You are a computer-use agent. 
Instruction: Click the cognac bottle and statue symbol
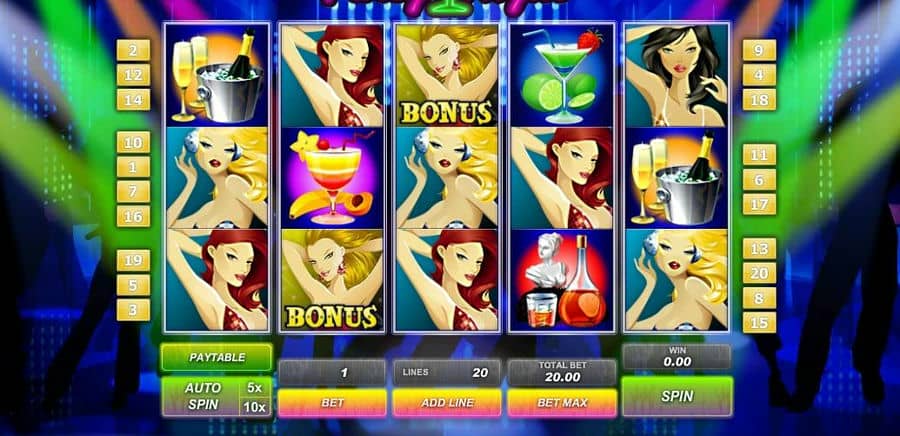562,280
